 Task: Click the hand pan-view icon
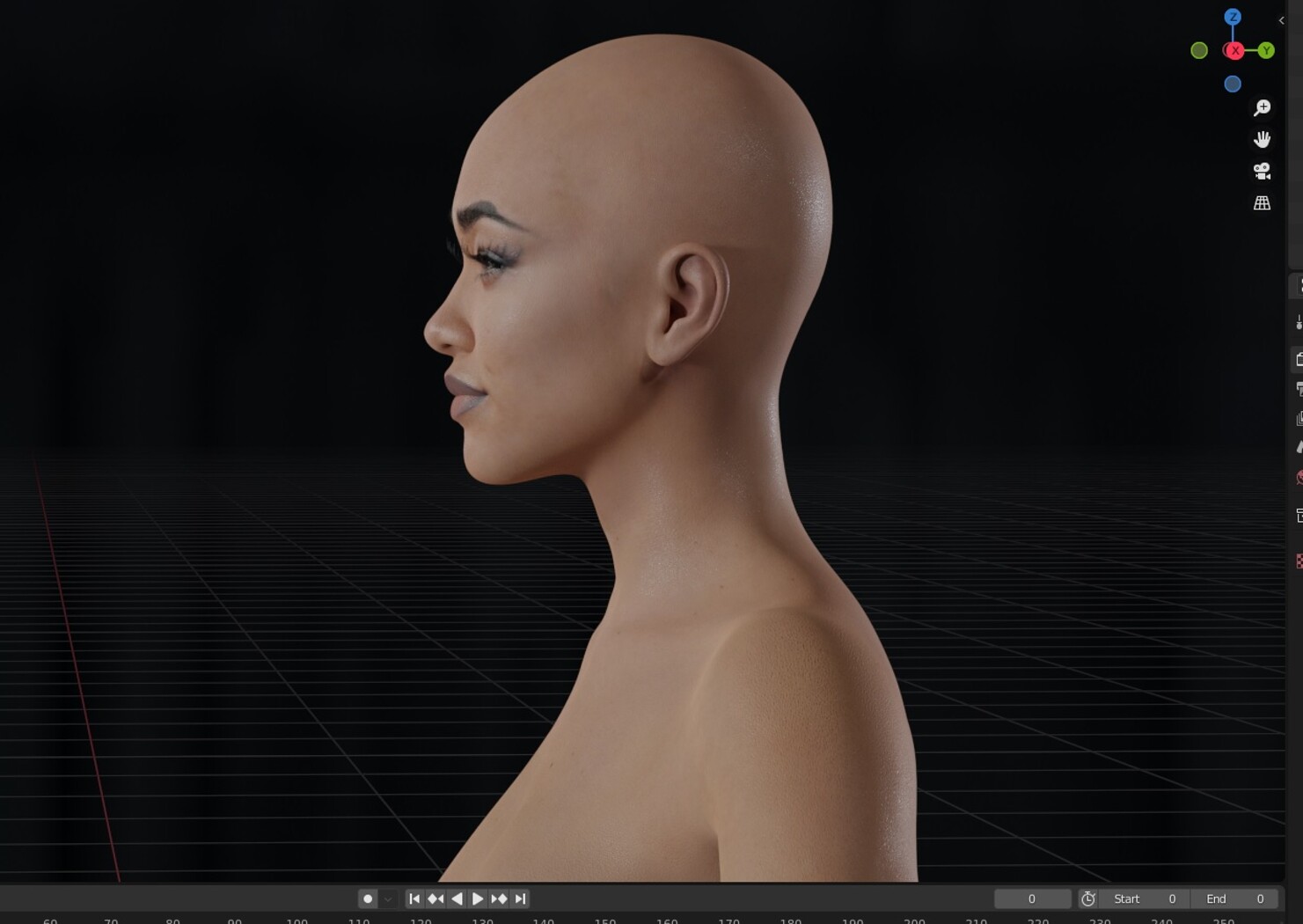point(1263,139)
